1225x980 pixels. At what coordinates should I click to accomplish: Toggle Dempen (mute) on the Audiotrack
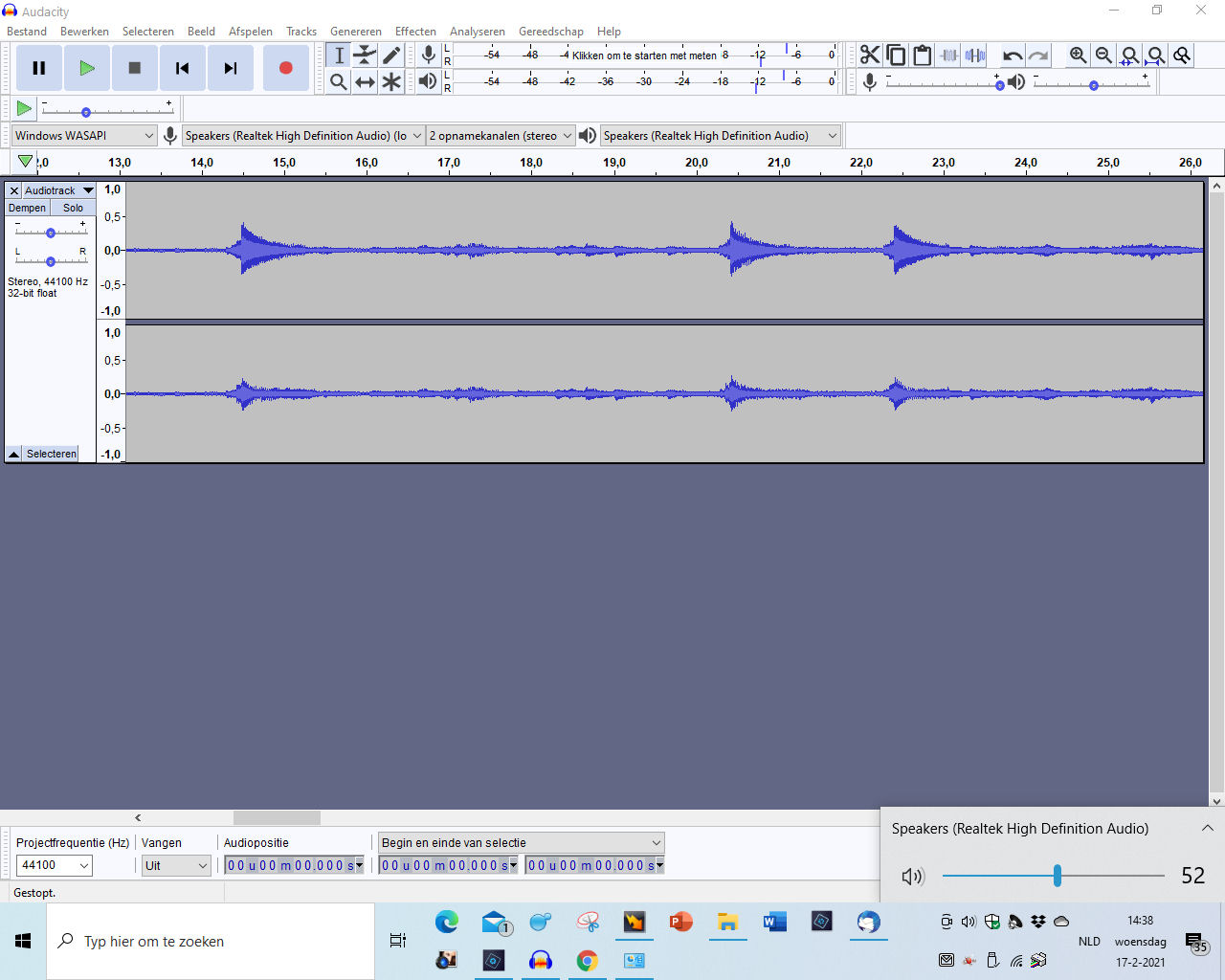tap(28, 208)
